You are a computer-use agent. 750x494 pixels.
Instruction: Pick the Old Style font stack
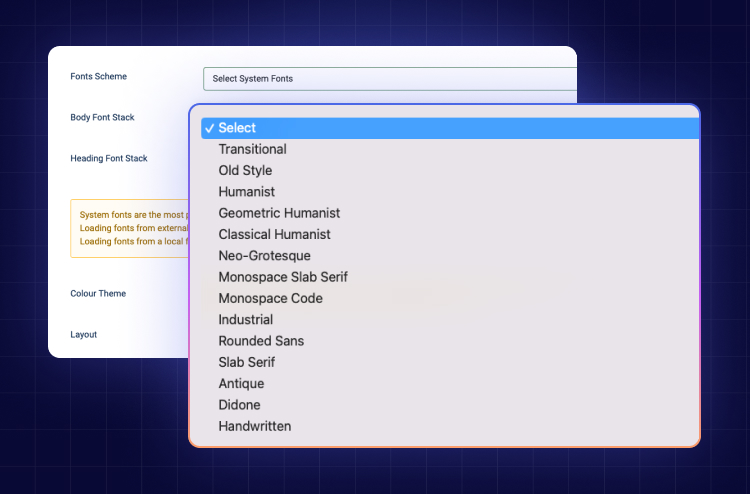point(450,171)
